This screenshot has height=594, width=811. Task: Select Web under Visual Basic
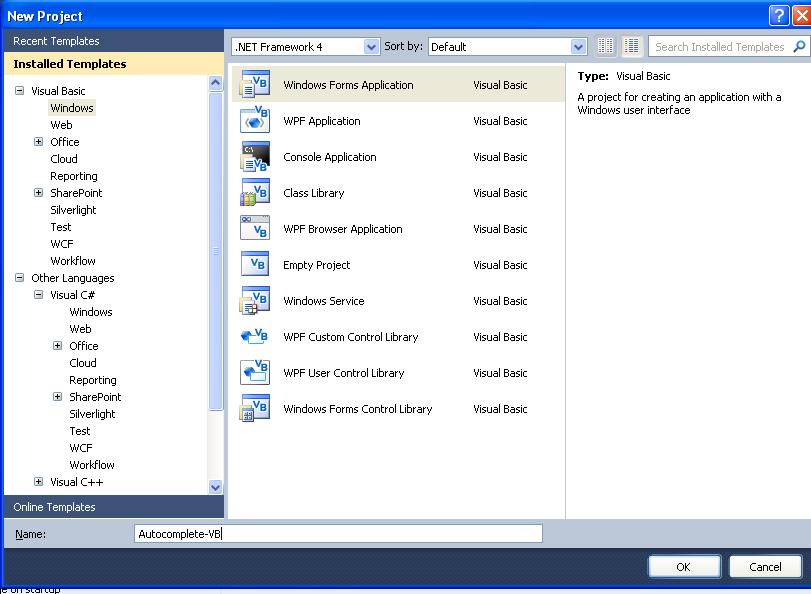click(x=61, y=125)
